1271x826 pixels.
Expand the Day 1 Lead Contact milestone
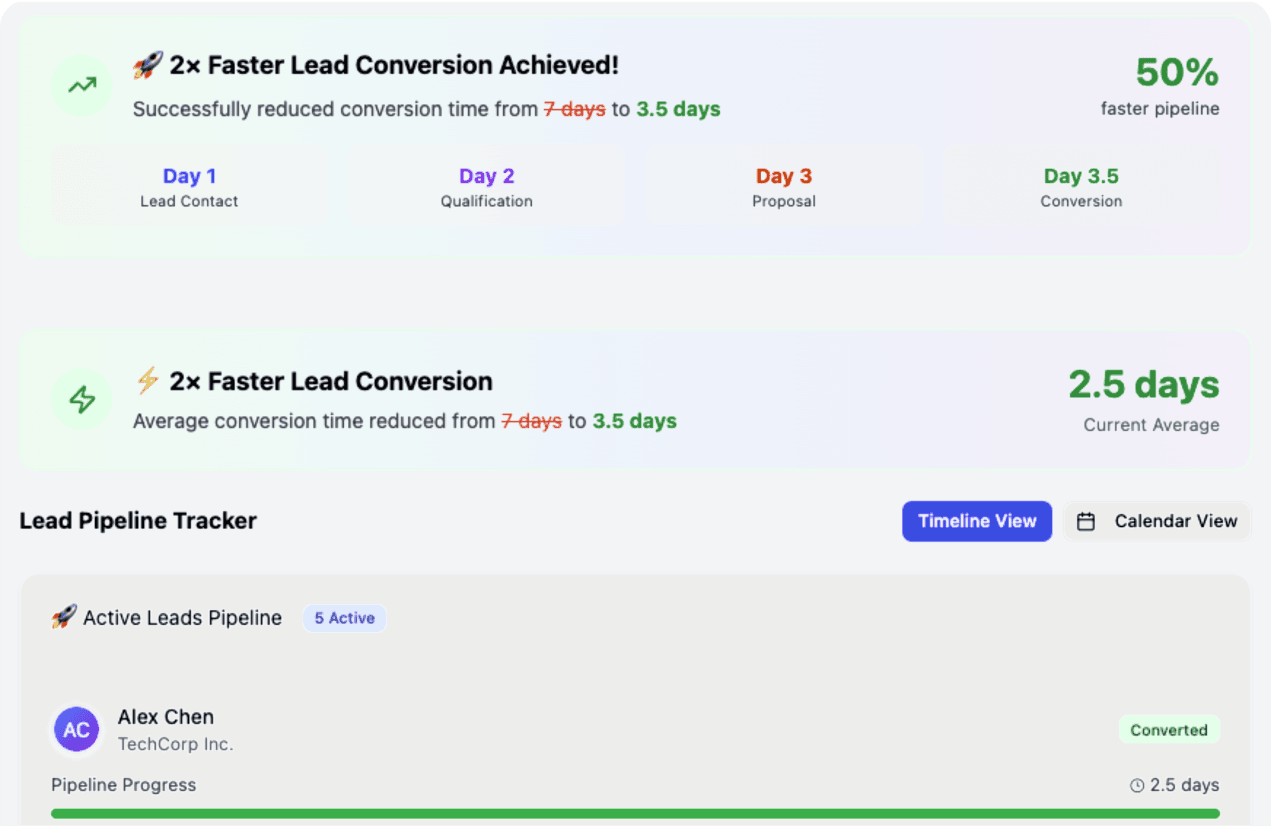190,187
